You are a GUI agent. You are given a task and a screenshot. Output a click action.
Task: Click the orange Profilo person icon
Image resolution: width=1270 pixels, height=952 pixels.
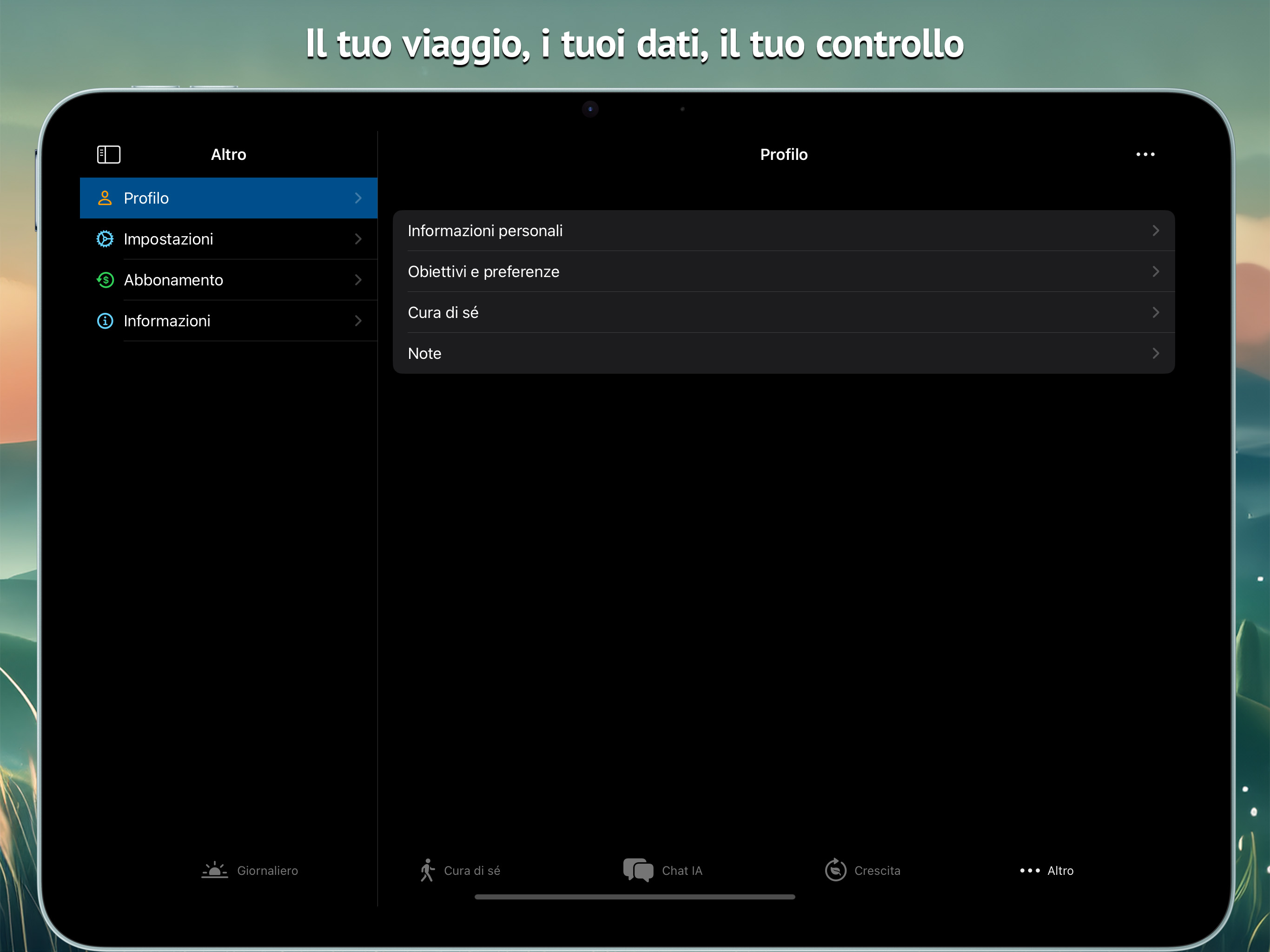click(x=105, y=198)
